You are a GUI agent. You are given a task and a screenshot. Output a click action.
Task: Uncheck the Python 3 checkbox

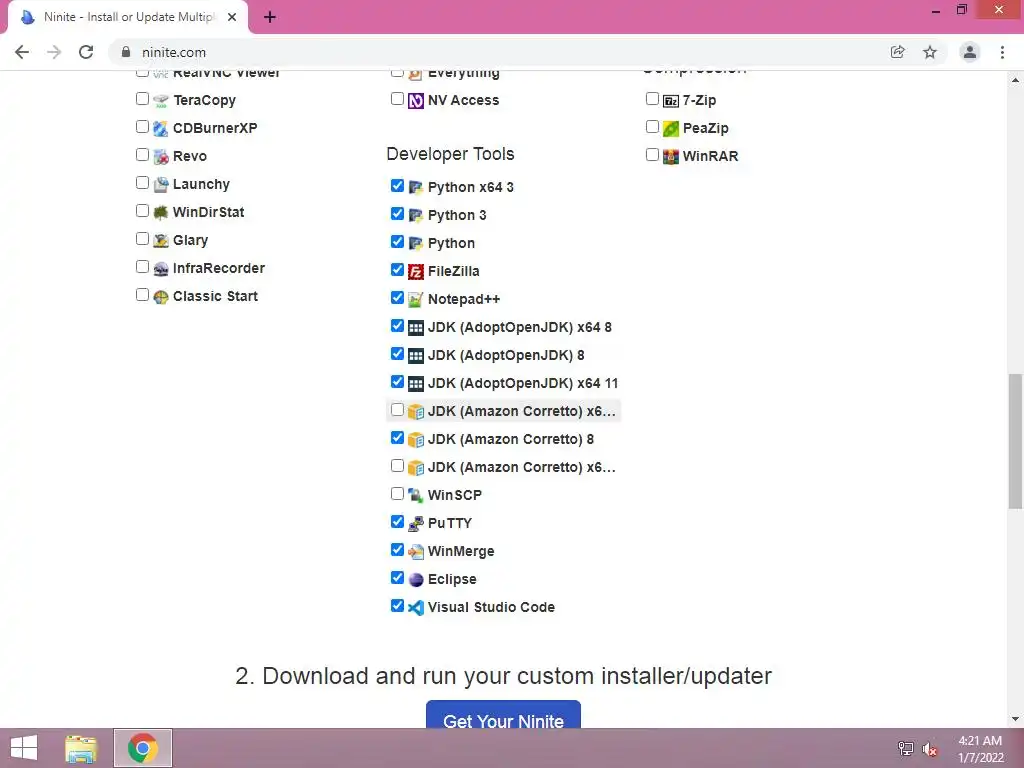pos(397,214)
